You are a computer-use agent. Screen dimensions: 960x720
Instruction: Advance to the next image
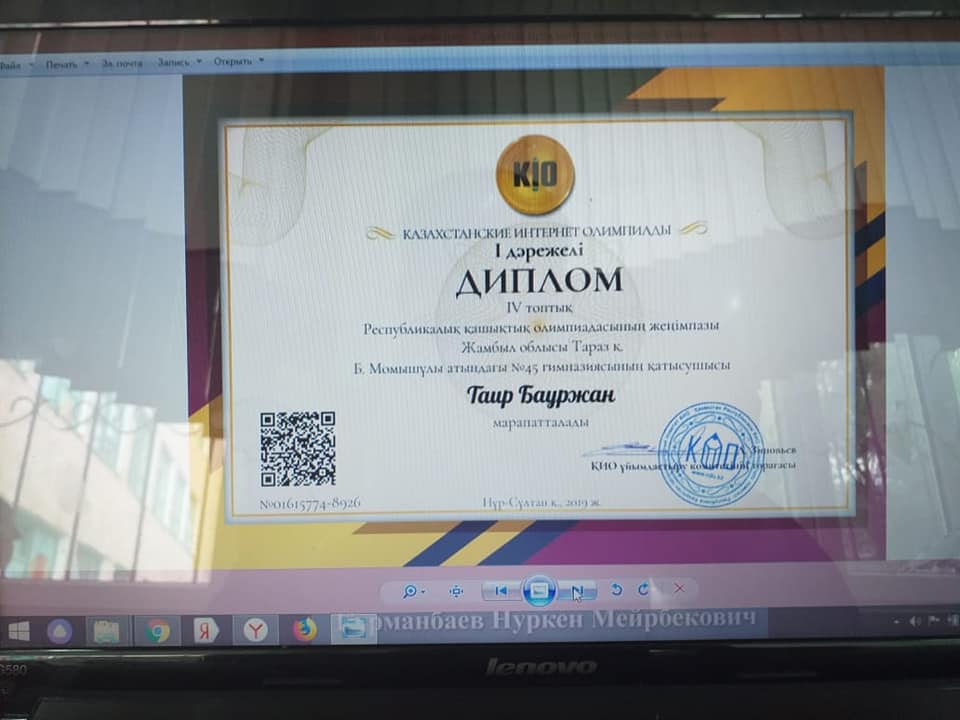pos(577,591)
